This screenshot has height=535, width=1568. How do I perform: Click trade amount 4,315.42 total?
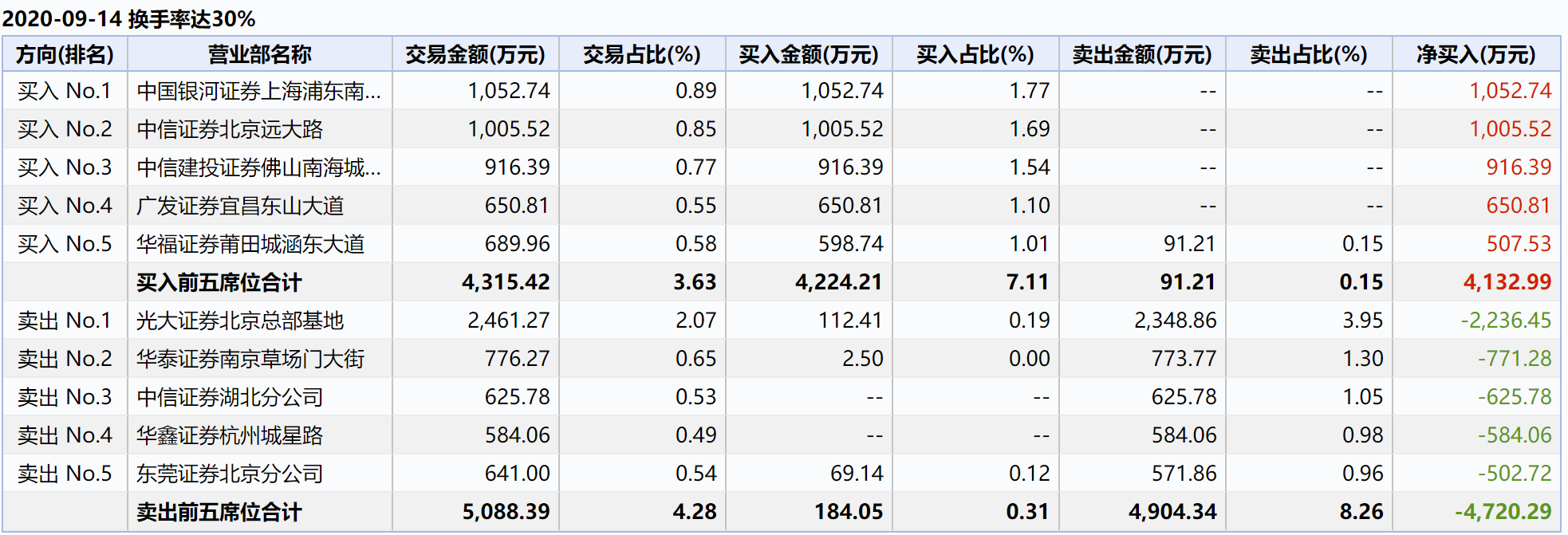pos(506,282)
